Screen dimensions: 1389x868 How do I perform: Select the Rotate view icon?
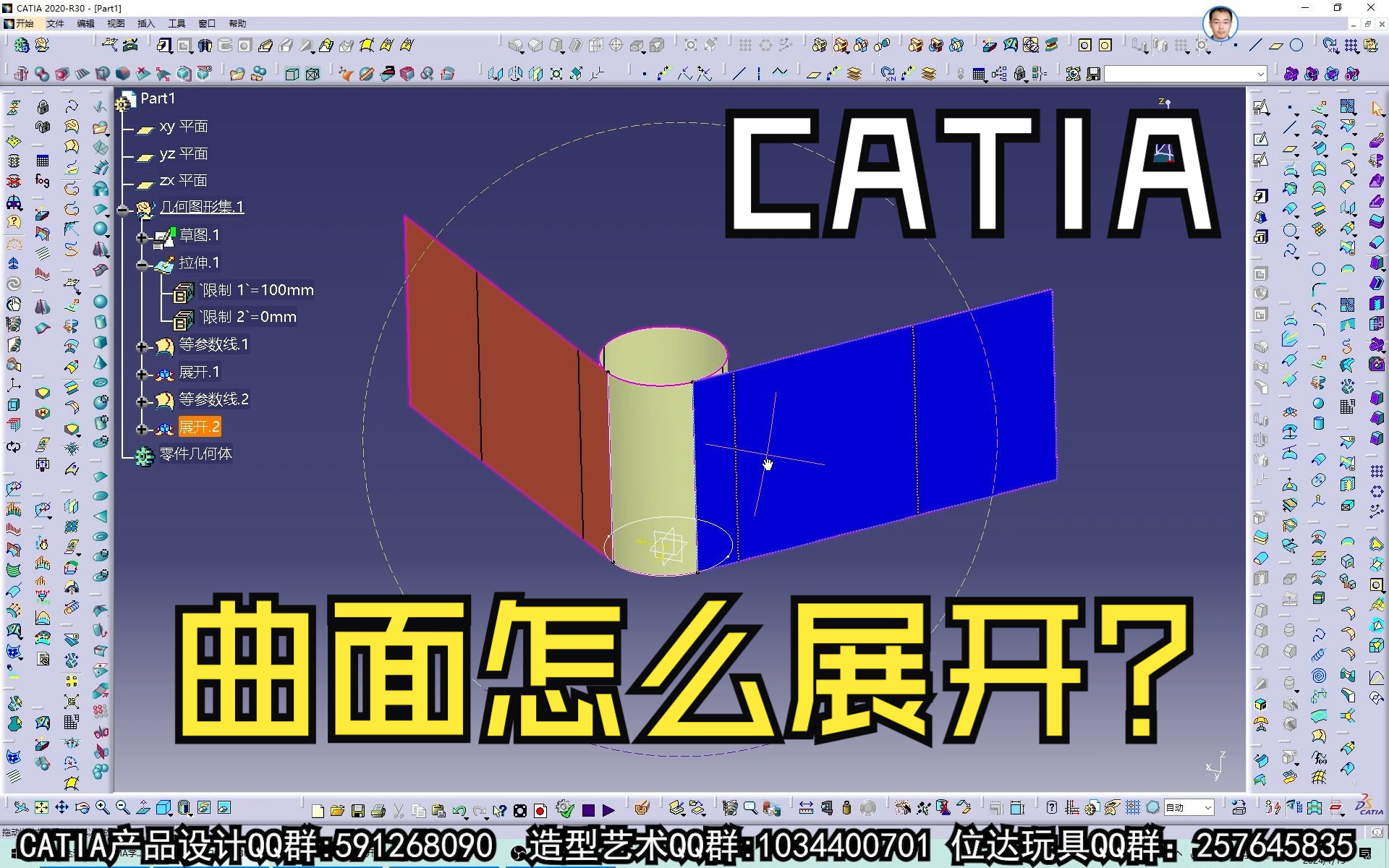coord(82,807)
